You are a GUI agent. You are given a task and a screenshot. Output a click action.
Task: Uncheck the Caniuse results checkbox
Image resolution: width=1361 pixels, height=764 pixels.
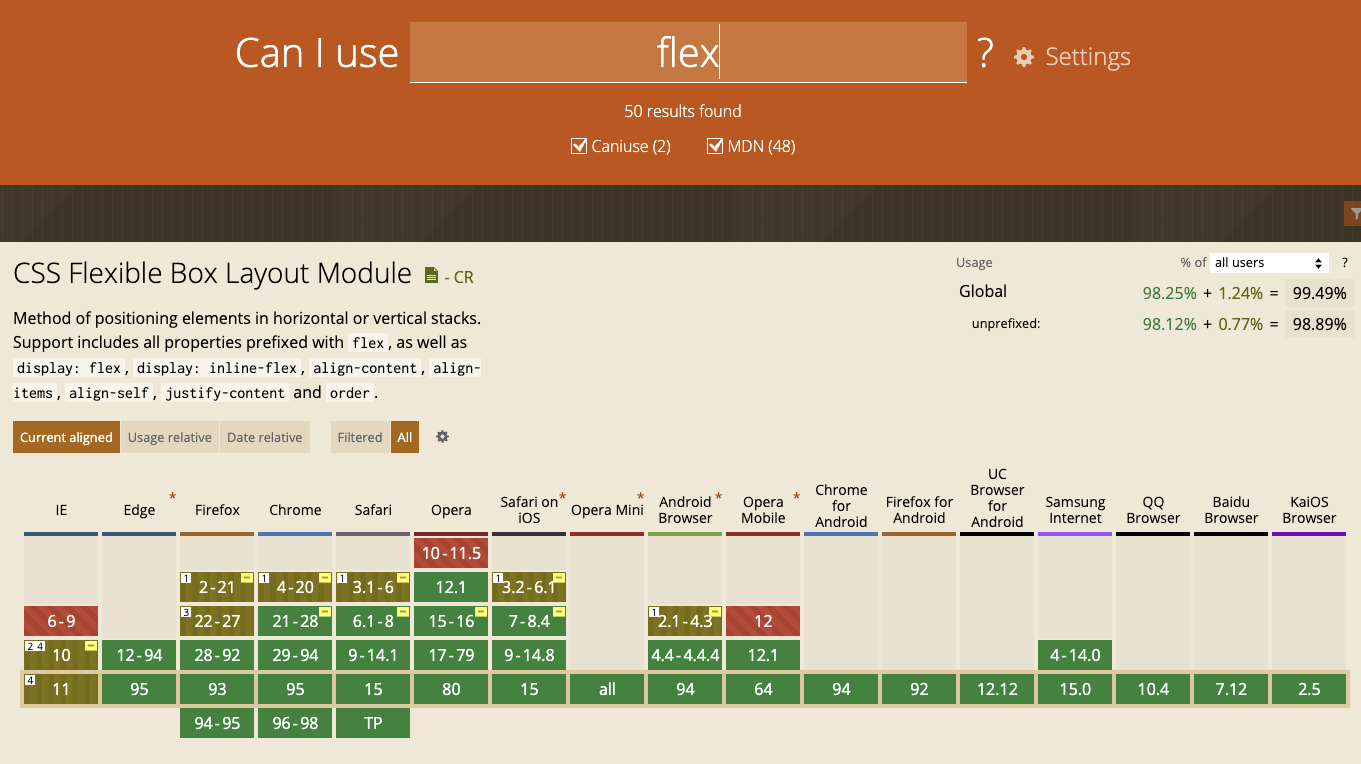pos(579,145)
